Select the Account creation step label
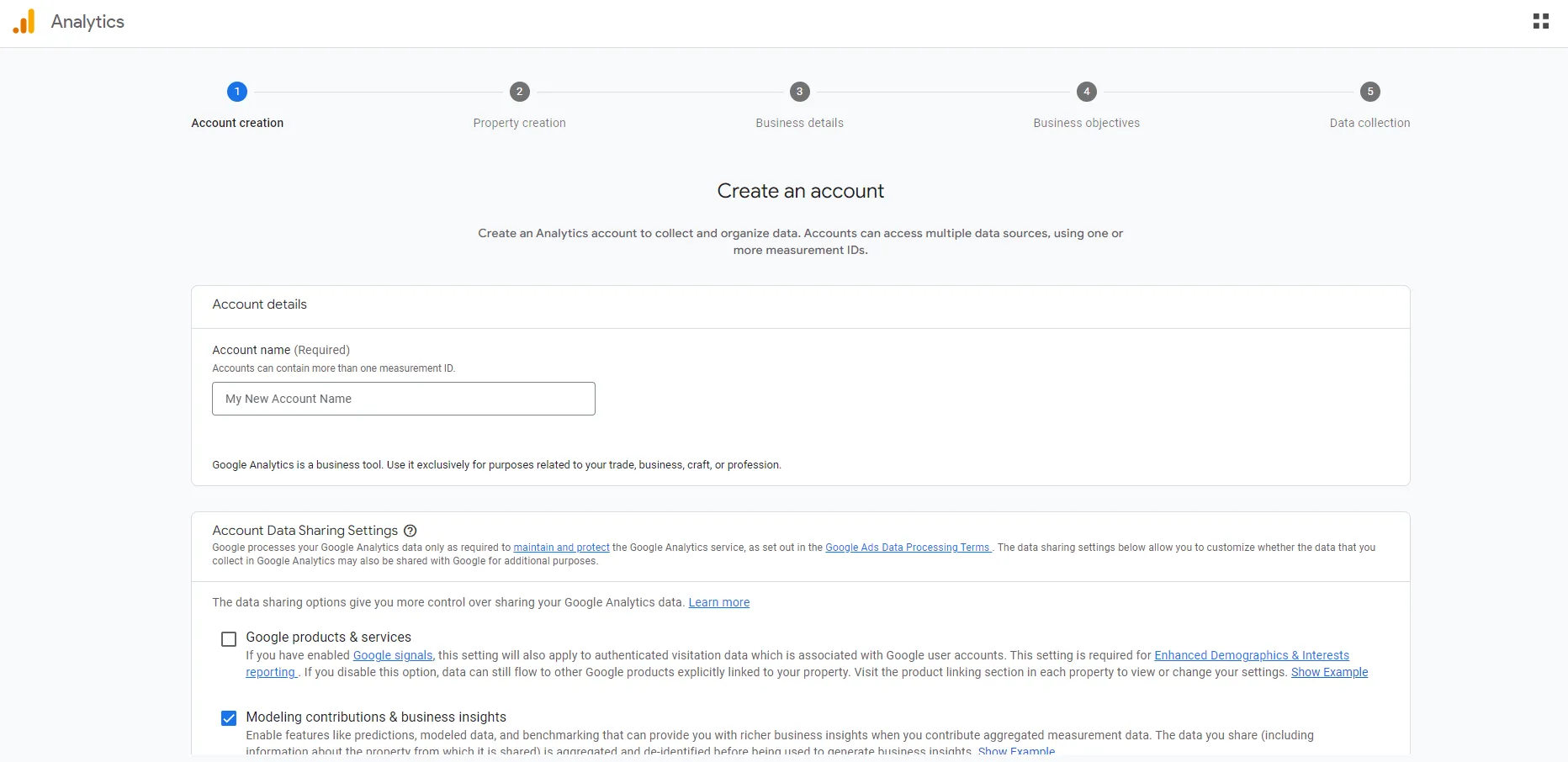 (x=237, y=123)
